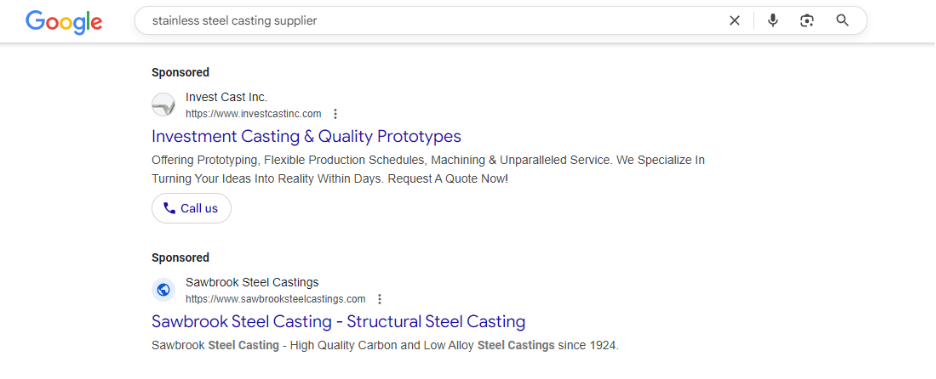
Task: Open Google Lens image search icon
Action: (806, 21)
